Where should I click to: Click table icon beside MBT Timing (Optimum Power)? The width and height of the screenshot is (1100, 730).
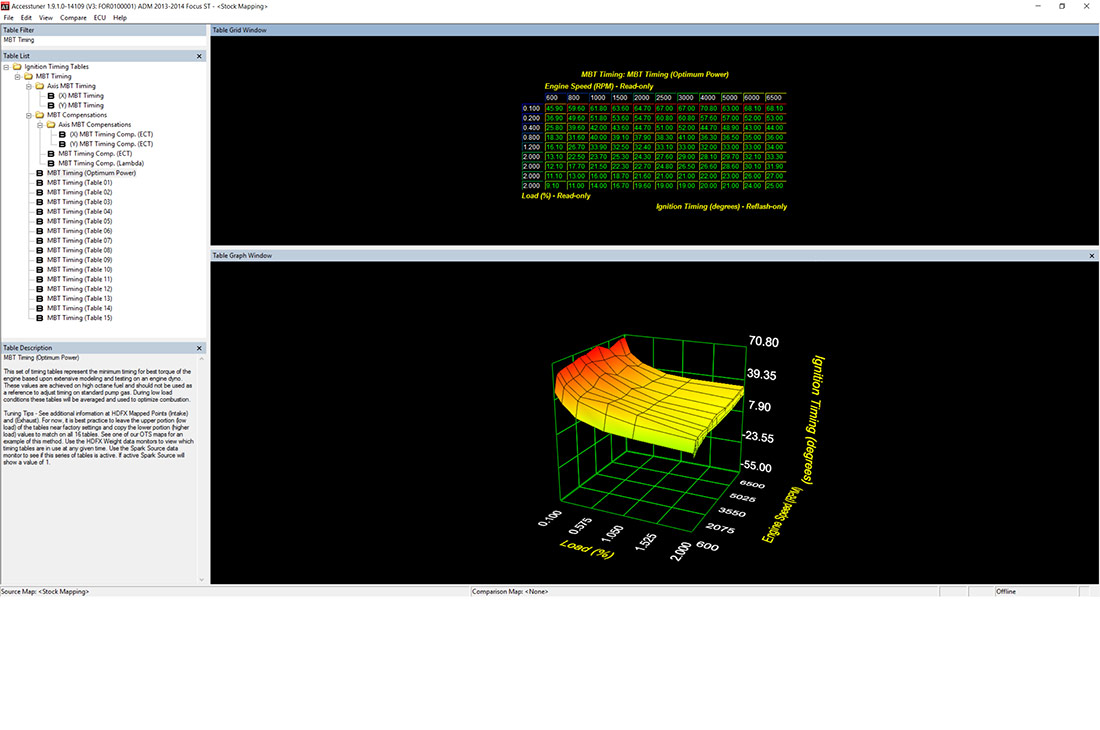click(x=39, y=173)
